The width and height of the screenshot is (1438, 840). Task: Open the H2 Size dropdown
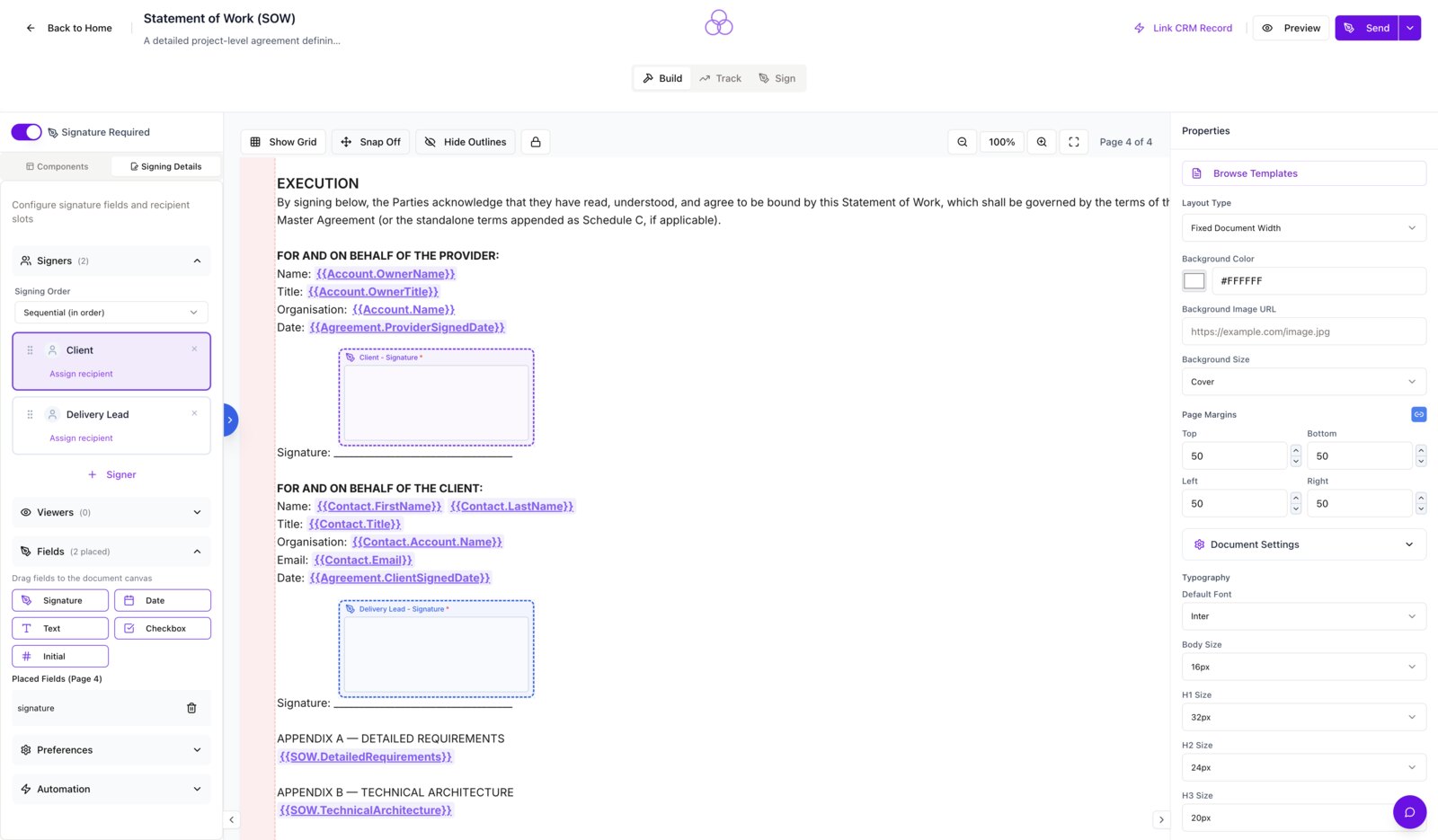1304,767
